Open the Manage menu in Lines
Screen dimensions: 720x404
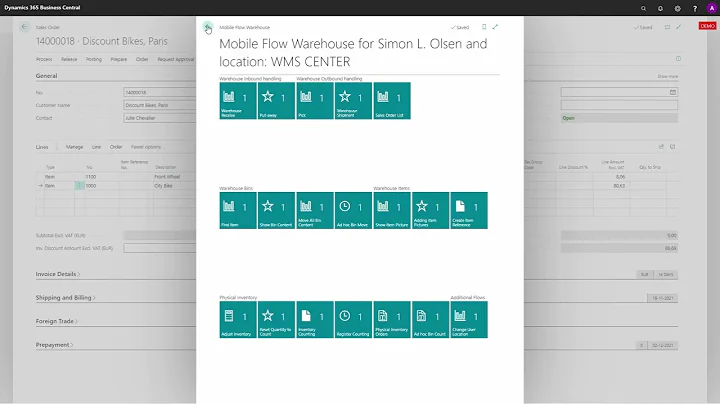(x=74, y=147)
